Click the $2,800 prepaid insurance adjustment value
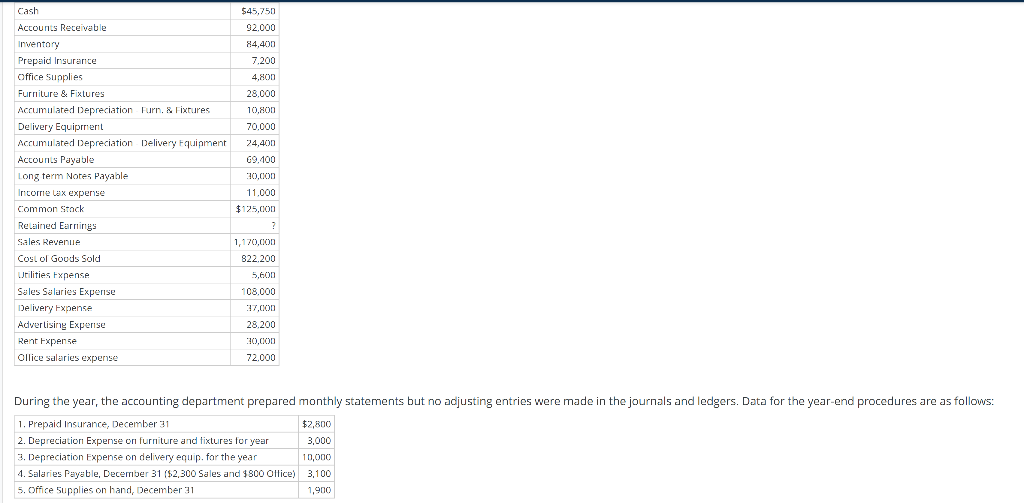The width and height of the screenshot is (1024, 503). coord(319,424)
